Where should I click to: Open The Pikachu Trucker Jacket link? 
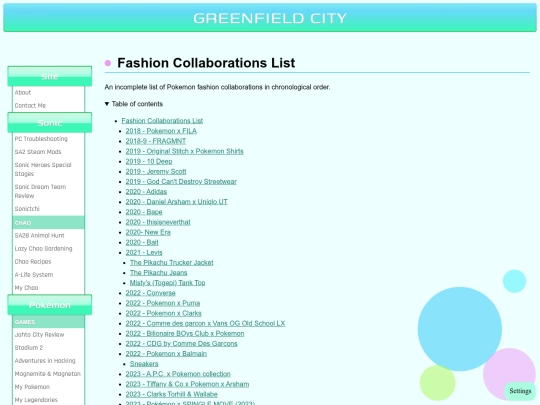172,263
